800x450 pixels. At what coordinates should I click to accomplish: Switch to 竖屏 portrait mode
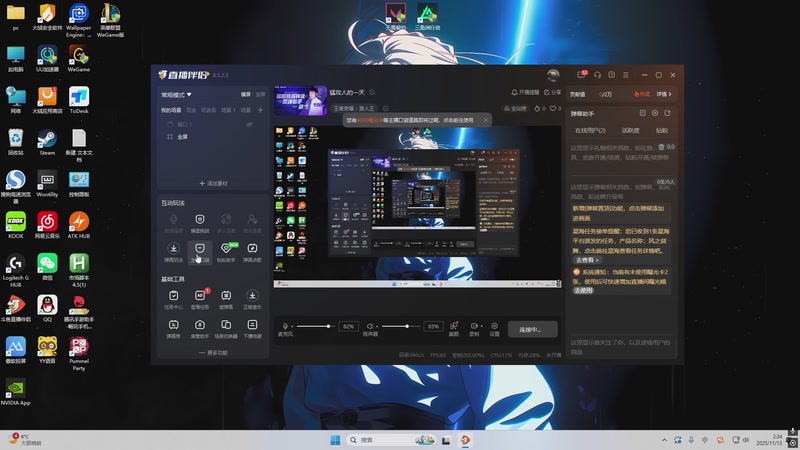260,94
